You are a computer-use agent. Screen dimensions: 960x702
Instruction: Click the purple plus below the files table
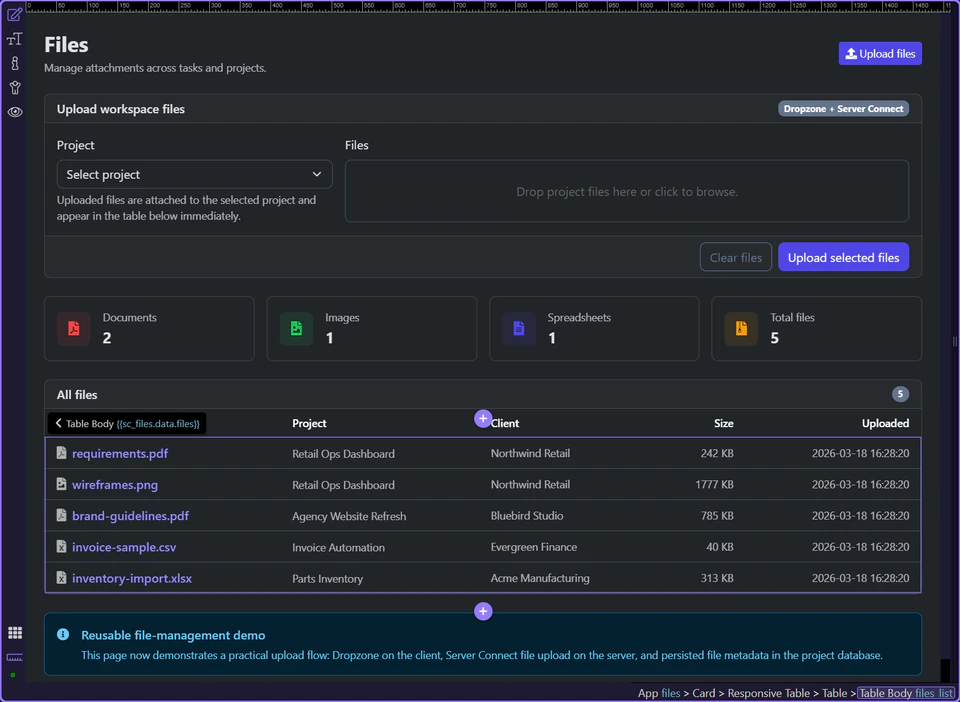tap(483, 611)
